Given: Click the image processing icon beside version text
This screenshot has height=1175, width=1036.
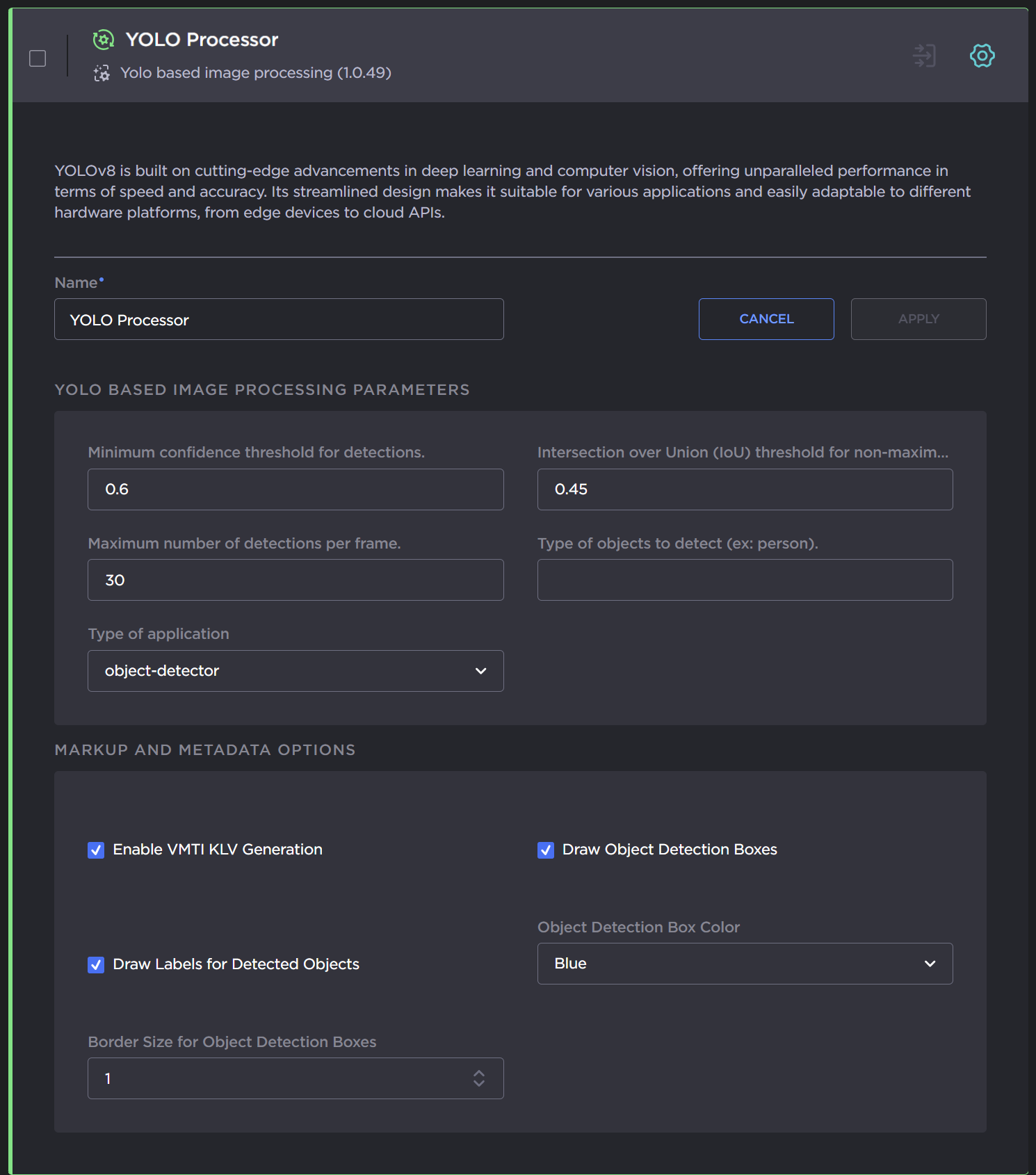Looking at the screenshot, I should pos(102,73).
